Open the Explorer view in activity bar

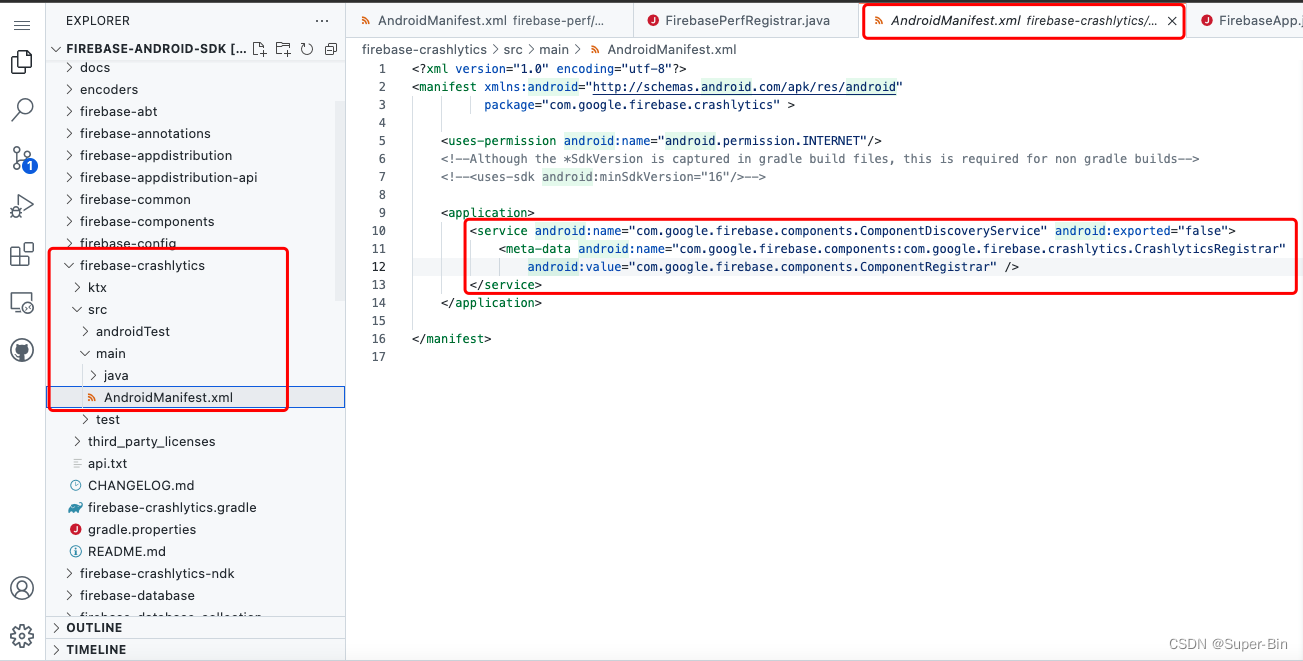coord(22,63)
